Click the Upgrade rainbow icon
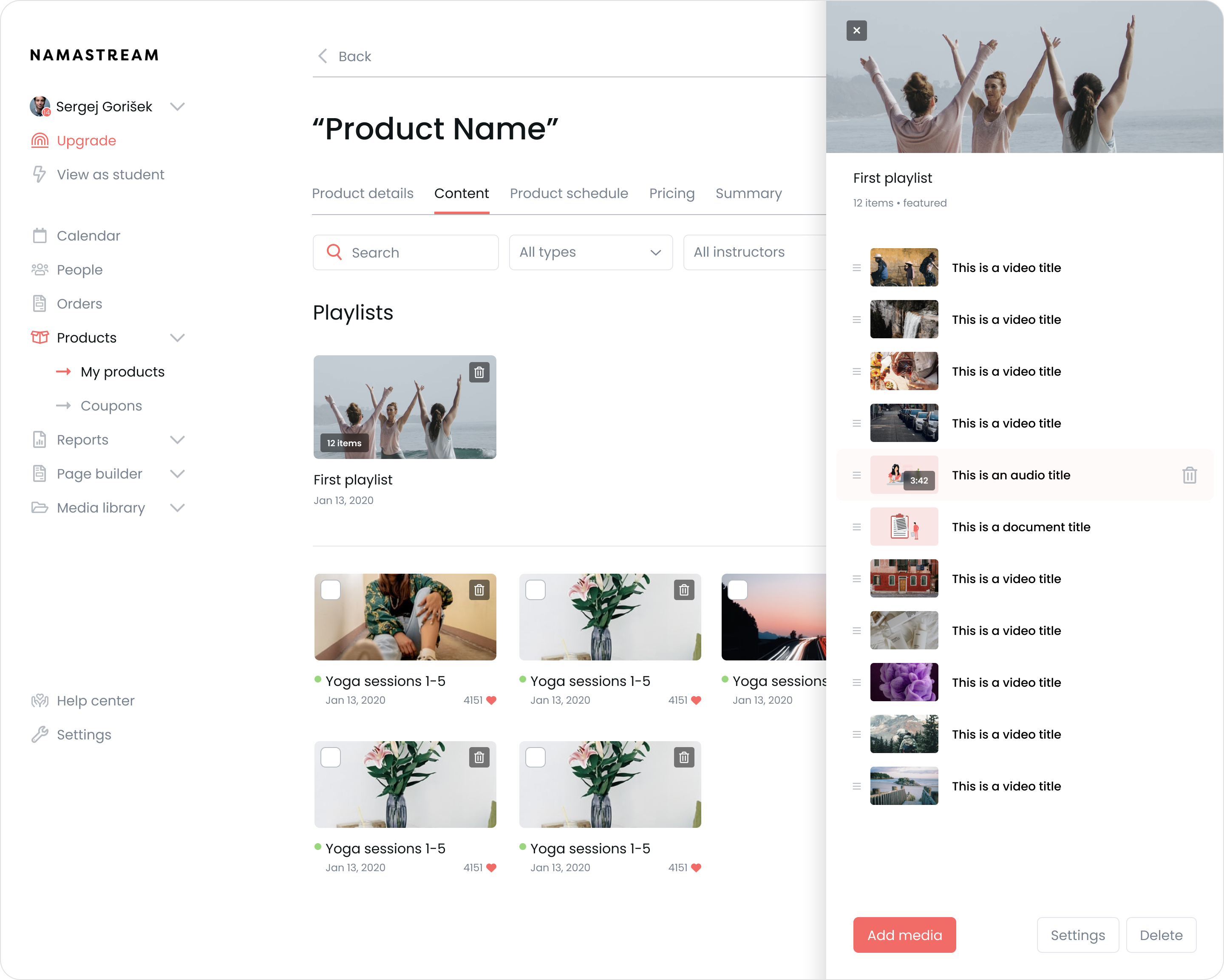 (39, 140)
